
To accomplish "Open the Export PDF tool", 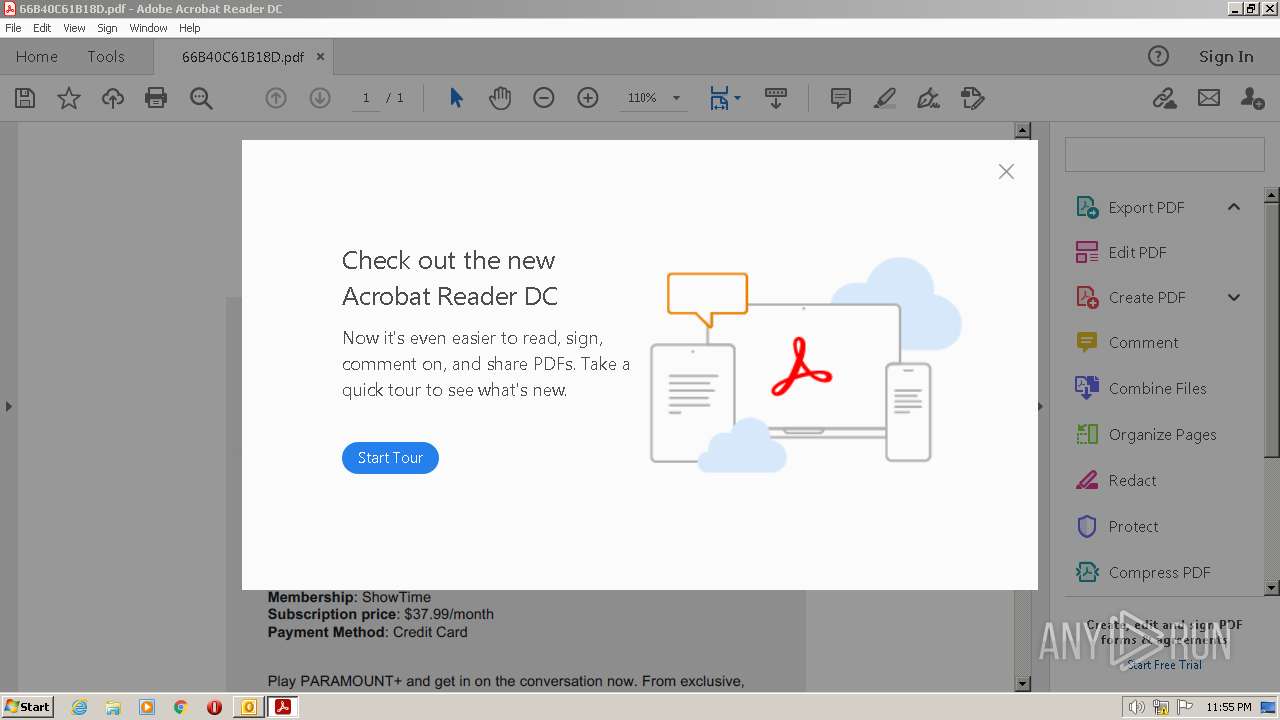I will point(1146,207).
